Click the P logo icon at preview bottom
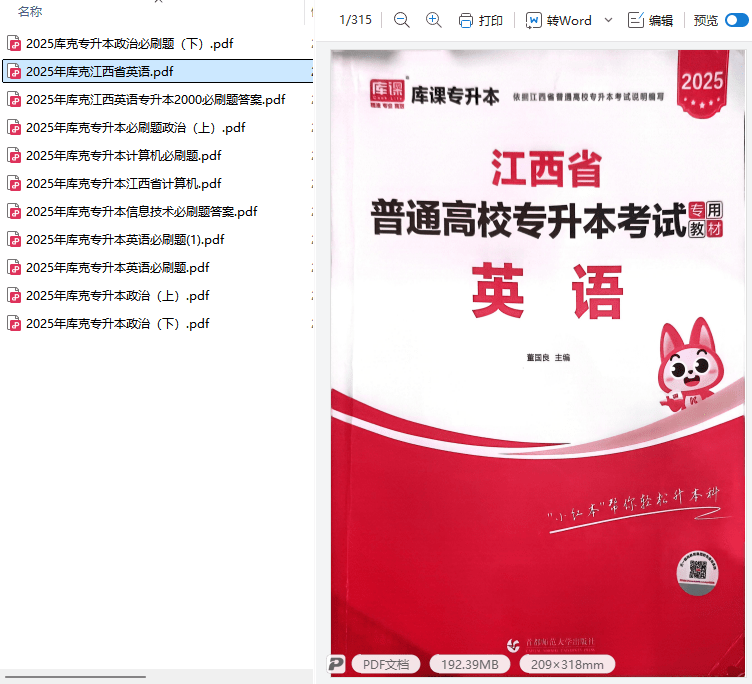Screen dimensions: 752x684 point(336,664)
